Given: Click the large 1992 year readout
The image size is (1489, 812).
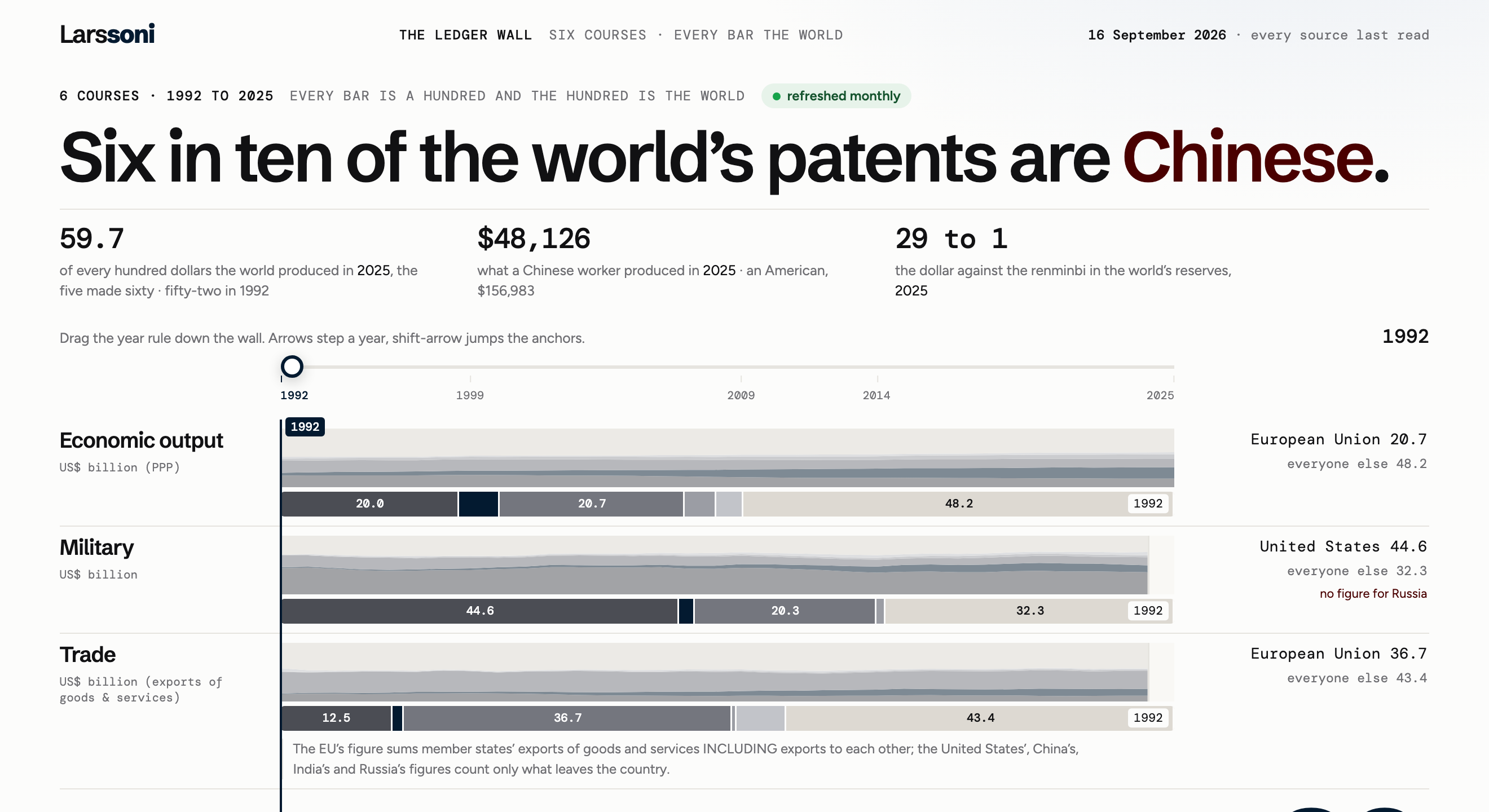Looking at the screenshot, I should [1405, 336].
